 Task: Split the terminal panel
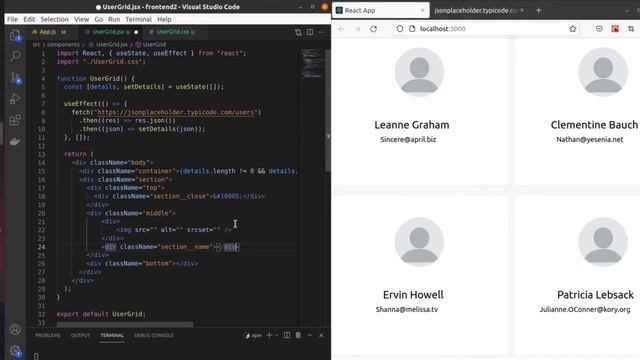click(x=287, y=335)
